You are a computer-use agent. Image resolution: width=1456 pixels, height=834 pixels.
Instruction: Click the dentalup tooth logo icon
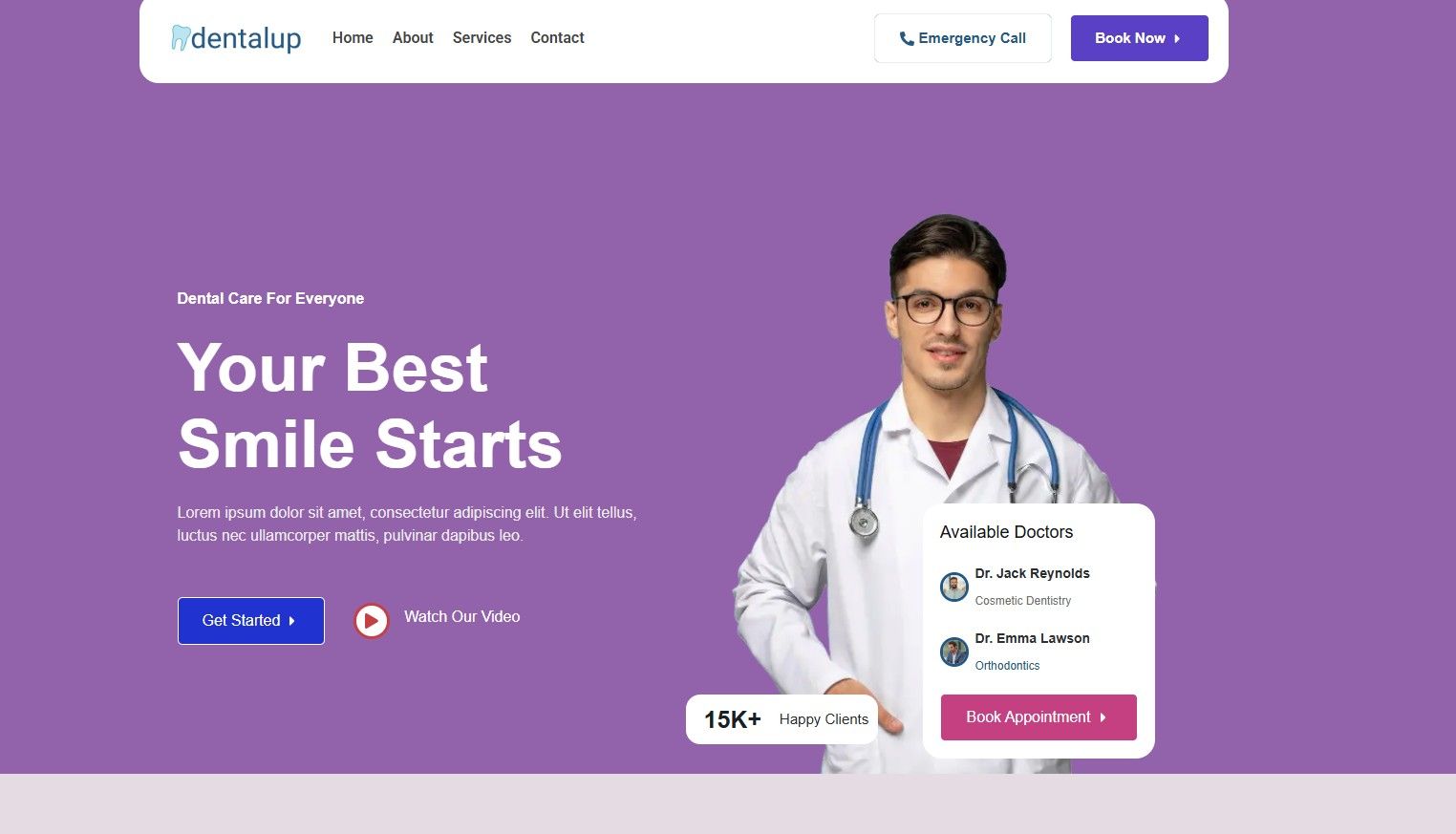tap(181, 37)
